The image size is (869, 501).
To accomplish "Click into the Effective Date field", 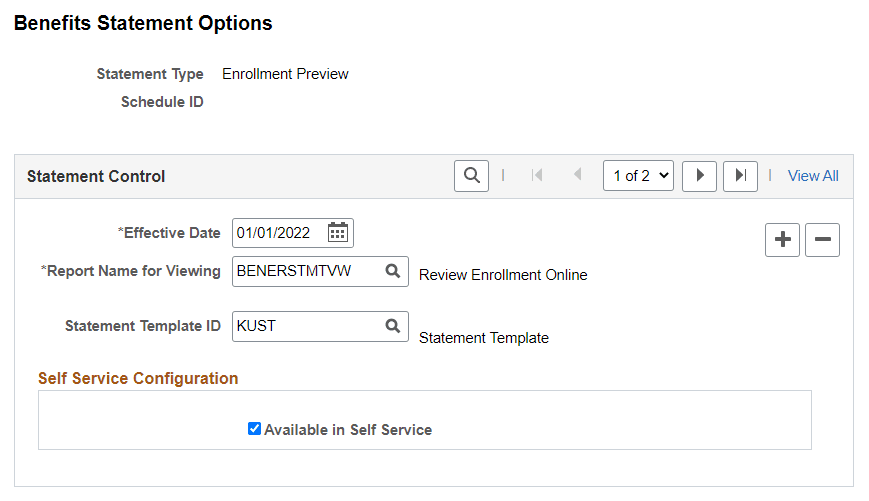I will click(279, 233).
